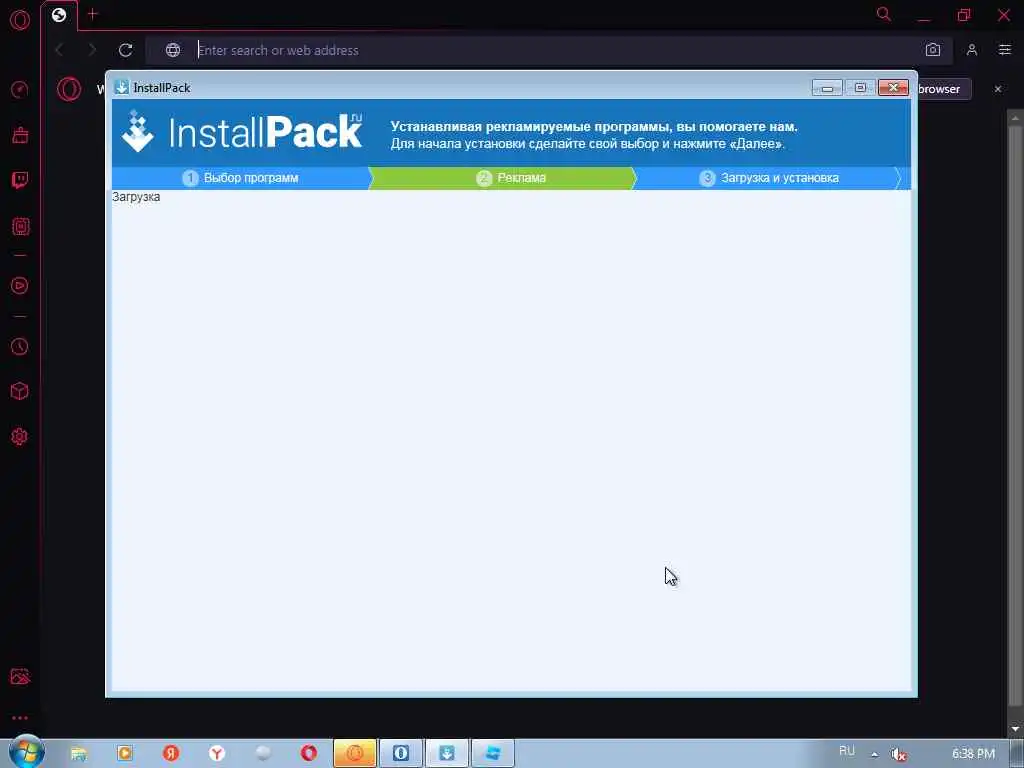Open Easy Setup sliders icon
Screen dimensions: 1024x768
tap(1004, 50)
